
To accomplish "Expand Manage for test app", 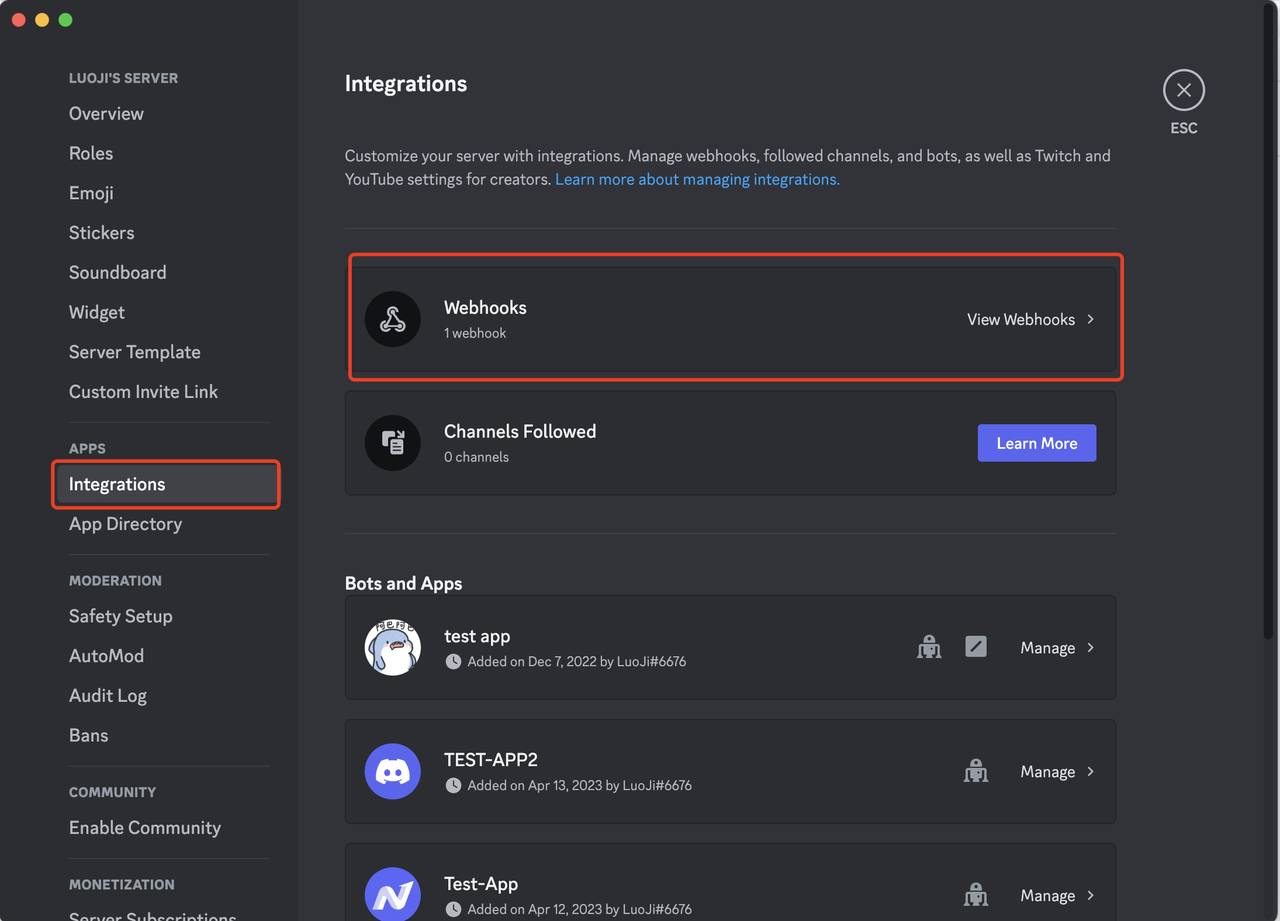I will click(x=1057, y=647).
